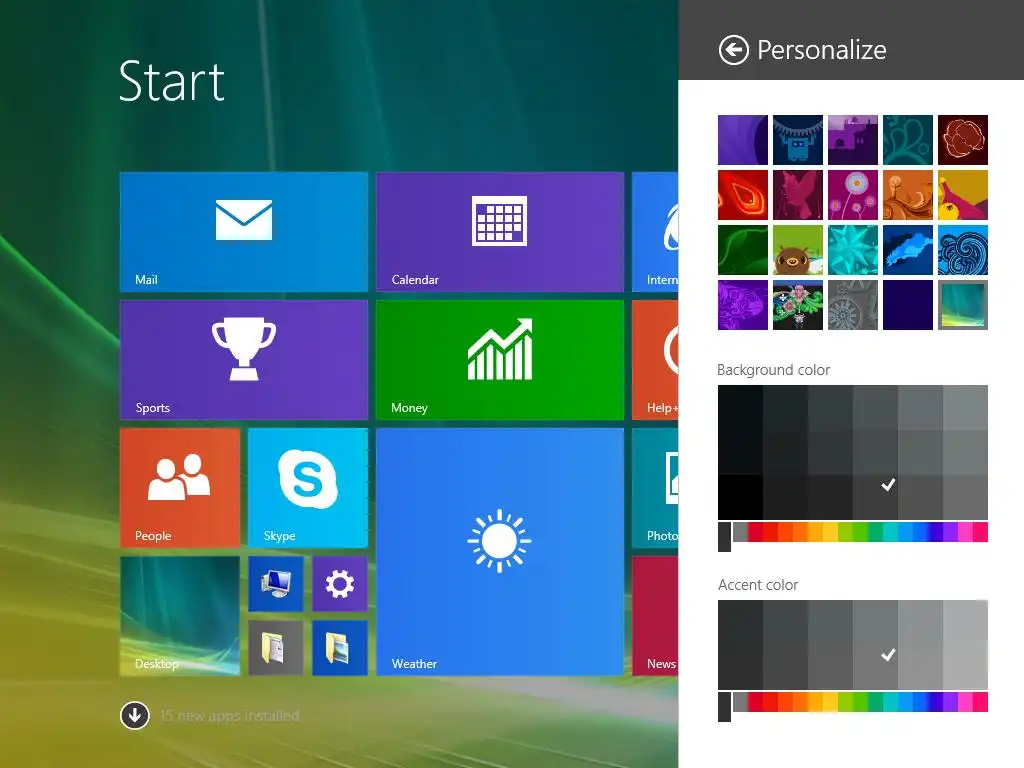Pick the solid dark navy background
The width and height of the screenshot is (1024, 768).
tap(908, 305)
